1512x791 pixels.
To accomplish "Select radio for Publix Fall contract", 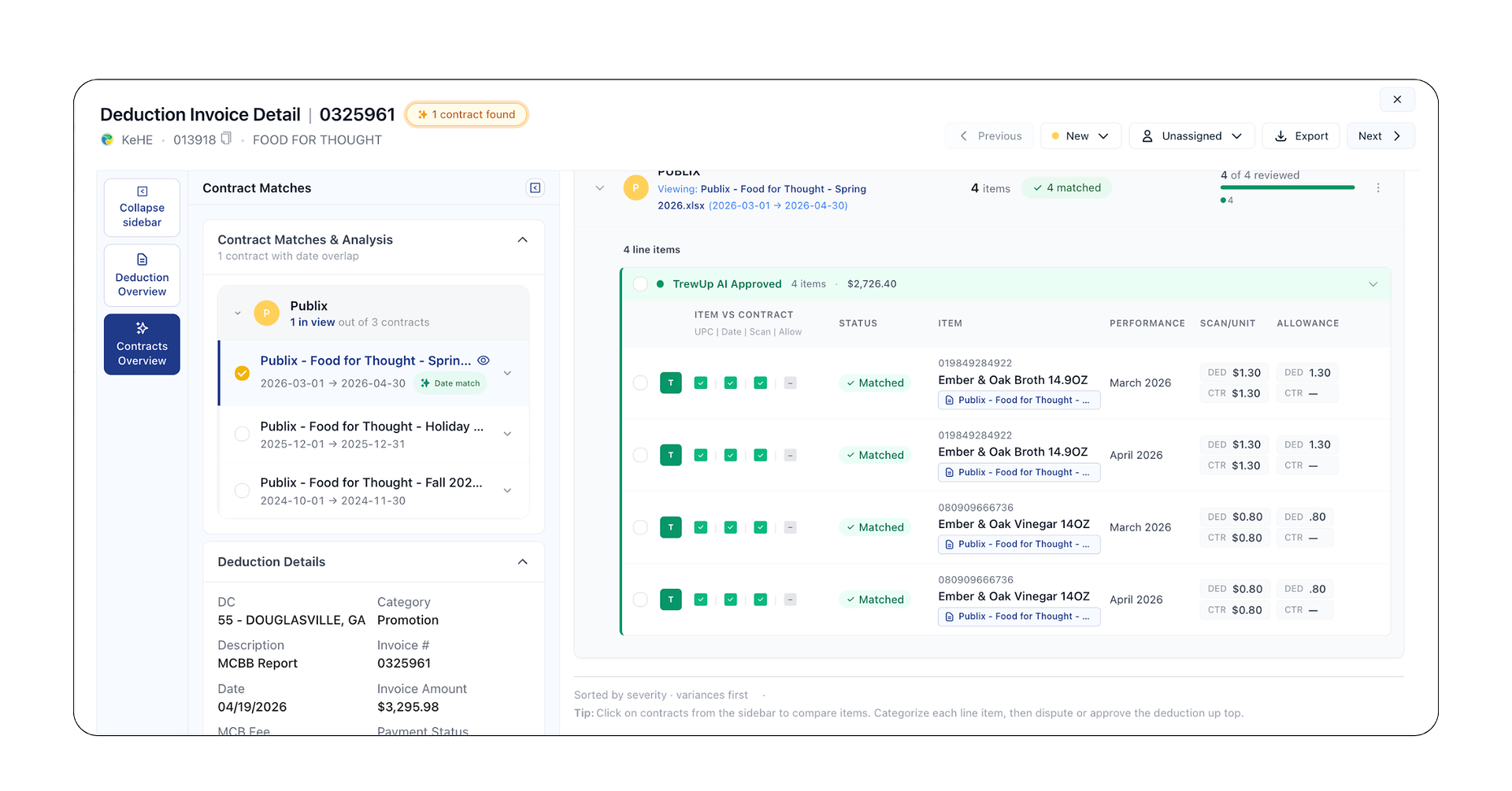I will pyautogui.click(x=243, y=490).
